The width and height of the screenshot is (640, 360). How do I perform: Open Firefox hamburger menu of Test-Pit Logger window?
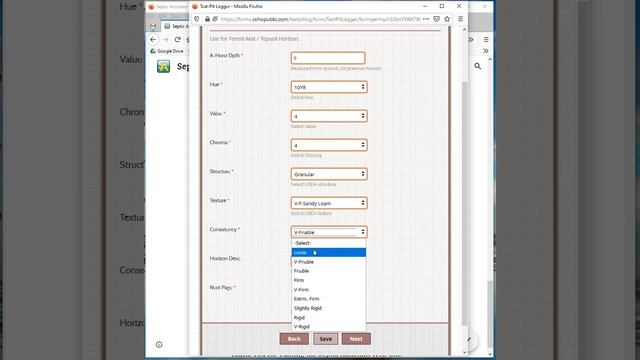pyautogui.click(x=460, y=19)
